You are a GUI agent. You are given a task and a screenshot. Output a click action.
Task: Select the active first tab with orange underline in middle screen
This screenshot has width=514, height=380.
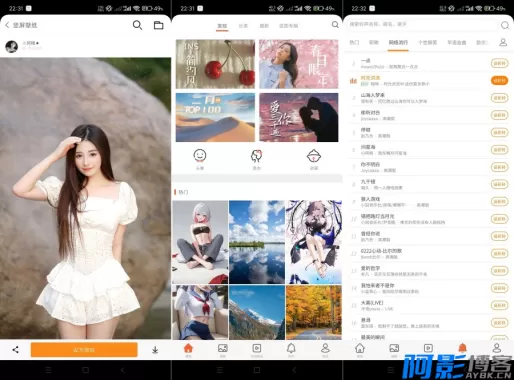[x=222, y=26]
